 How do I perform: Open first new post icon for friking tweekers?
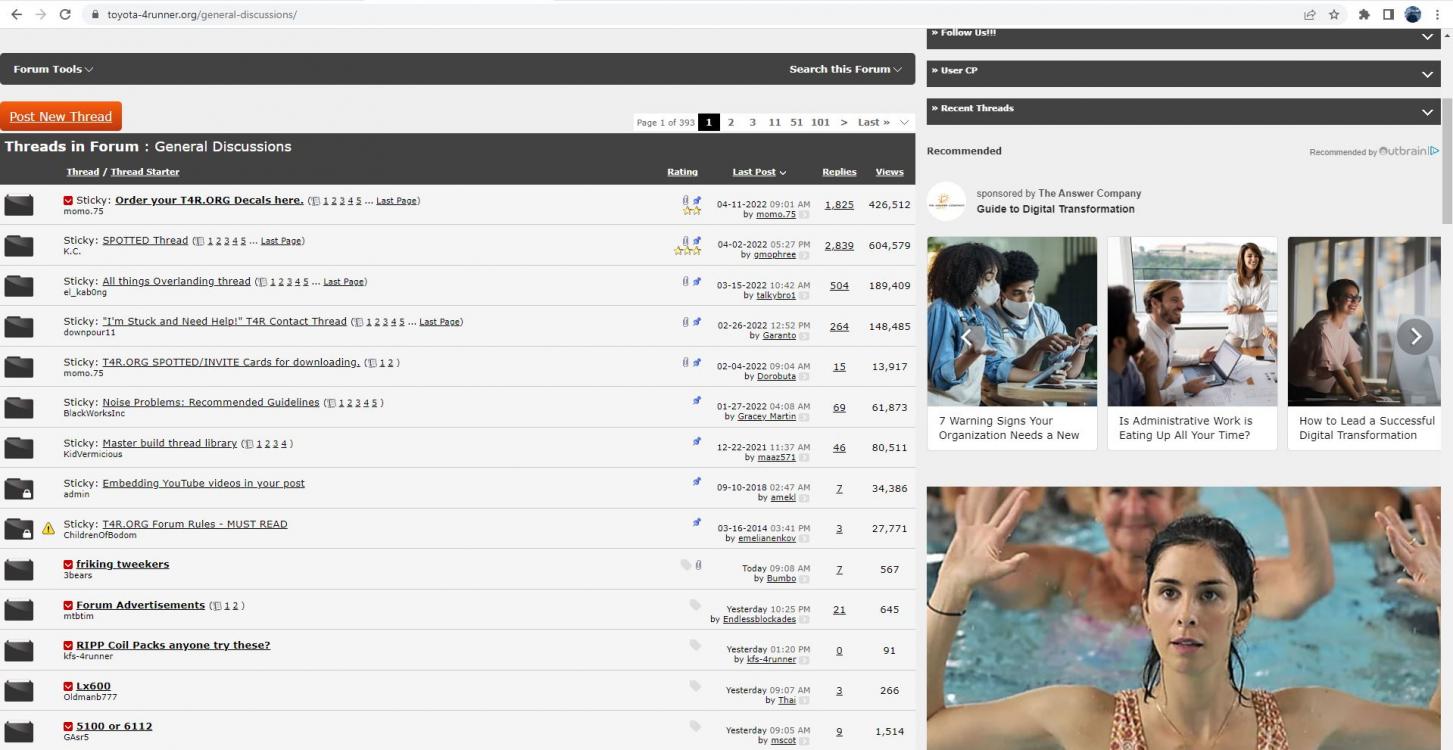[68, 565]
